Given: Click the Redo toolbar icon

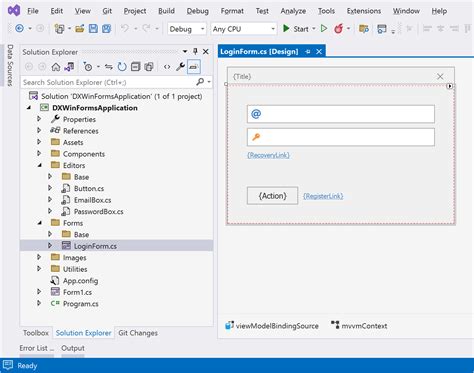Looking at the screenshot, I should click(147, 29).
